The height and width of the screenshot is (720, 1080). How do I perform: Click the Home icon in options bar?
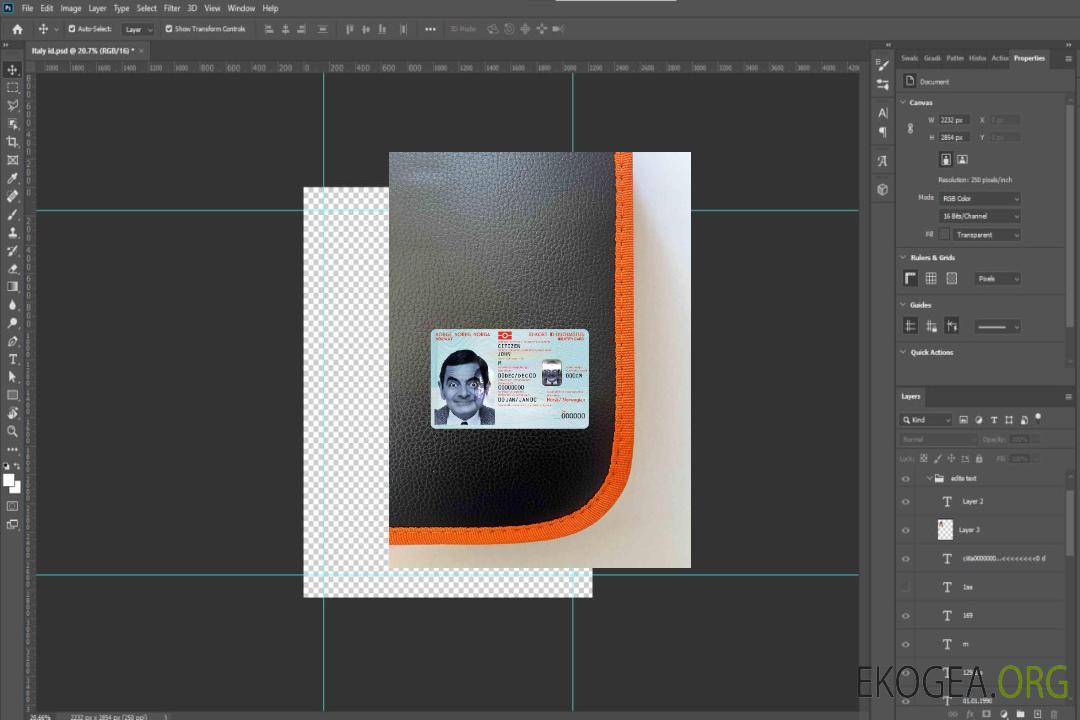[x=17, y=29]
